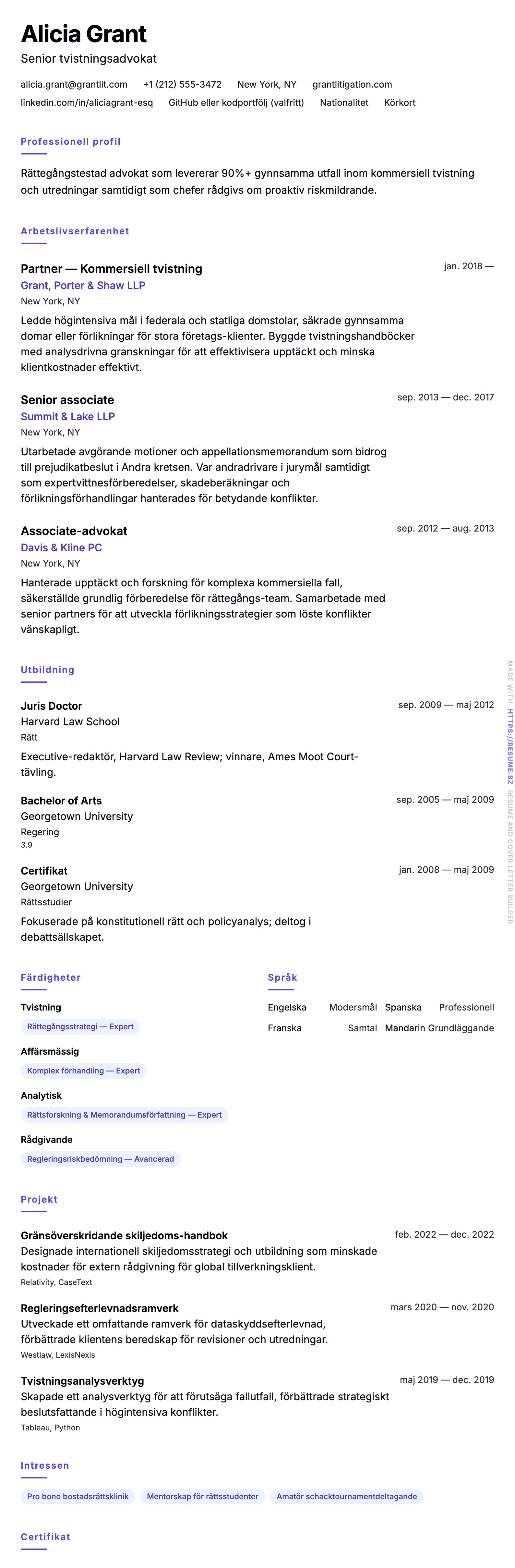Screen dimensions: 515x1568
Task: Click the Utbildning section heading
Action: (x=47, y=670)
